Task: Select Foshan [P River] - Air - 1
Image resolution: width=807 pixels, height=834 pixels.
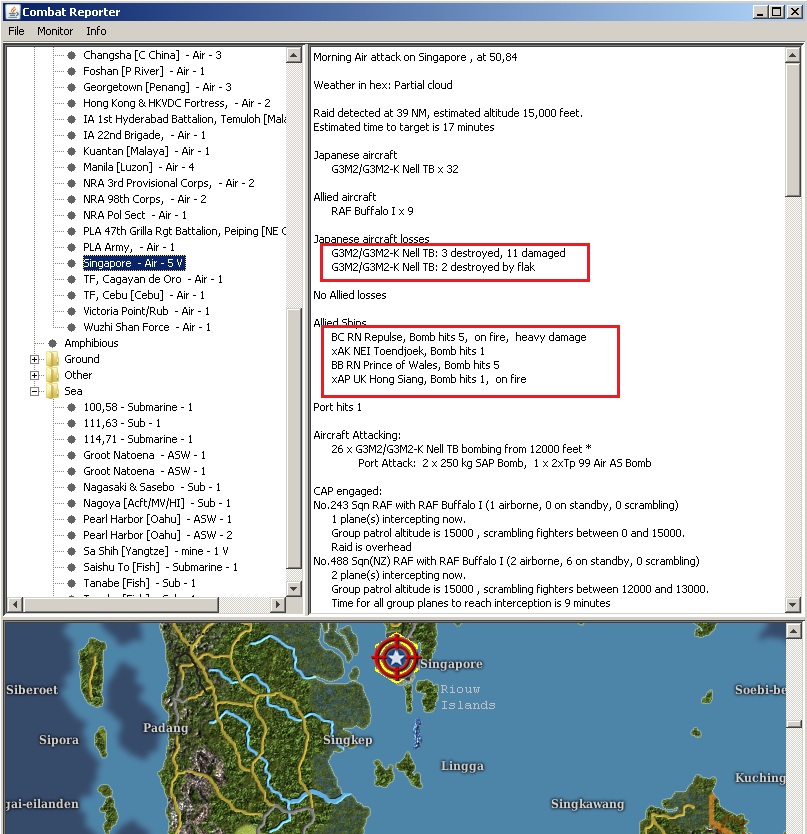Action: [144, 71]
